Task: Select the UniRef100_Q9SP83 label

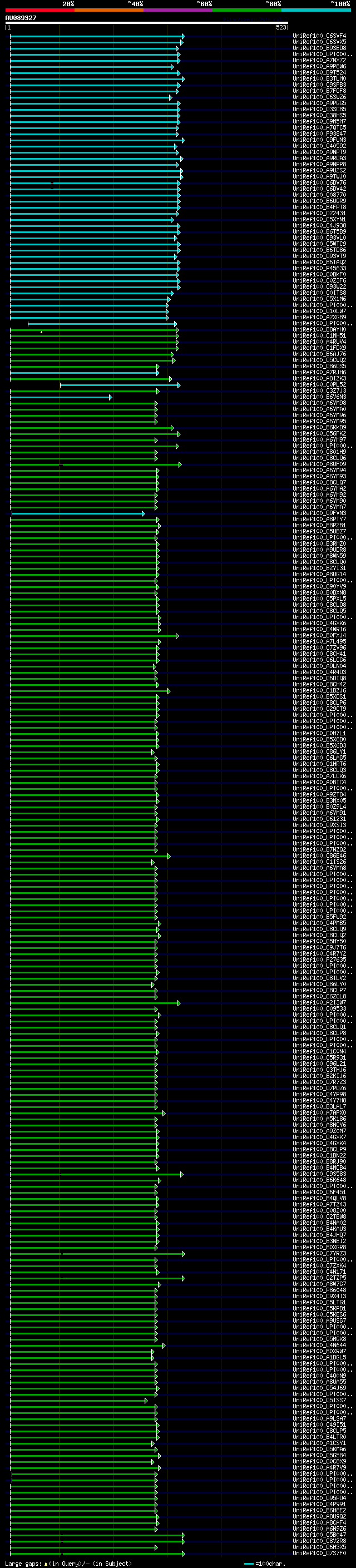Action: pos(319,85)
